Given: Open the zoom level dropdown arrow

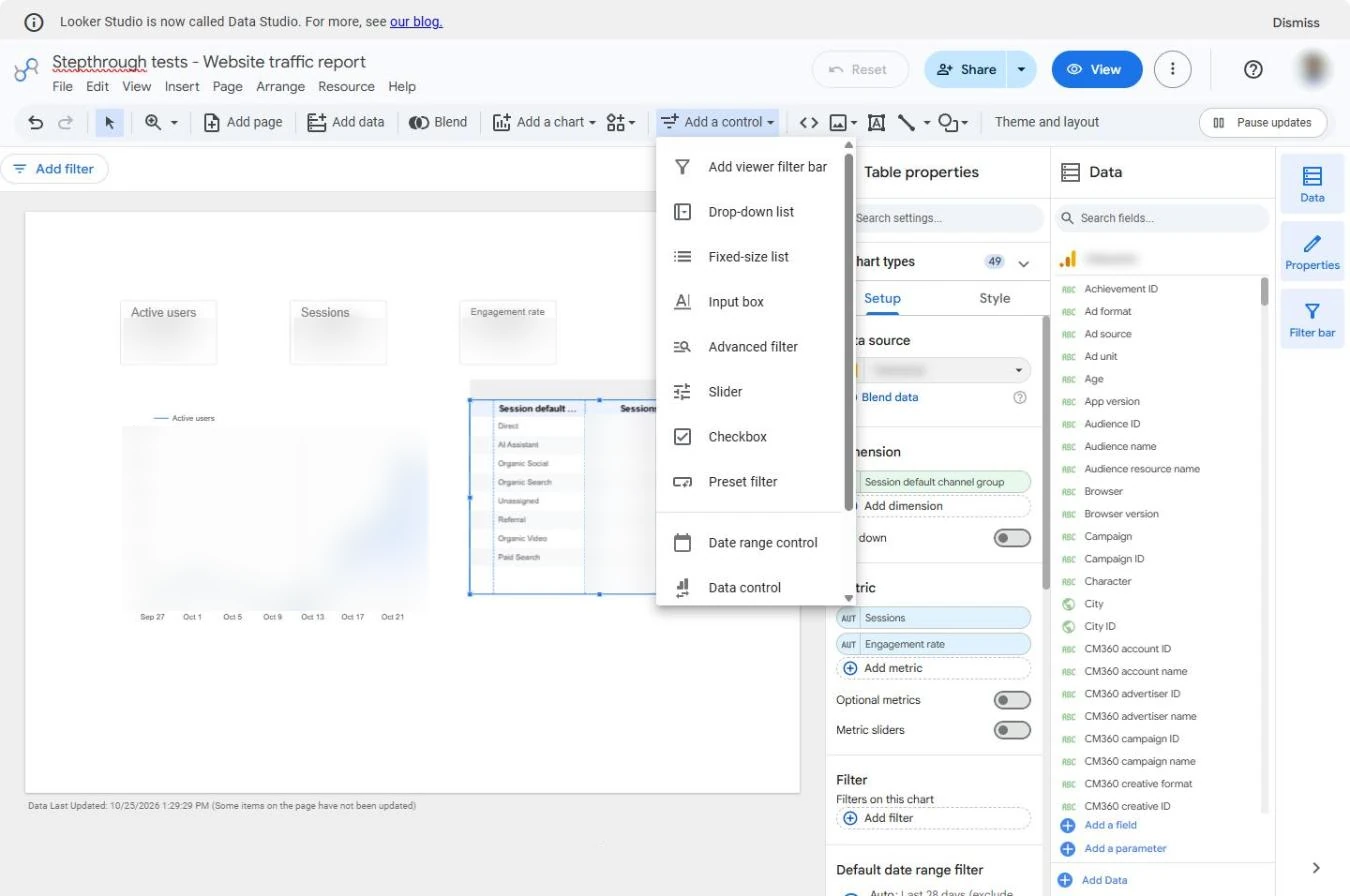Looking at the screenshot, I should [x=174, y=122].
